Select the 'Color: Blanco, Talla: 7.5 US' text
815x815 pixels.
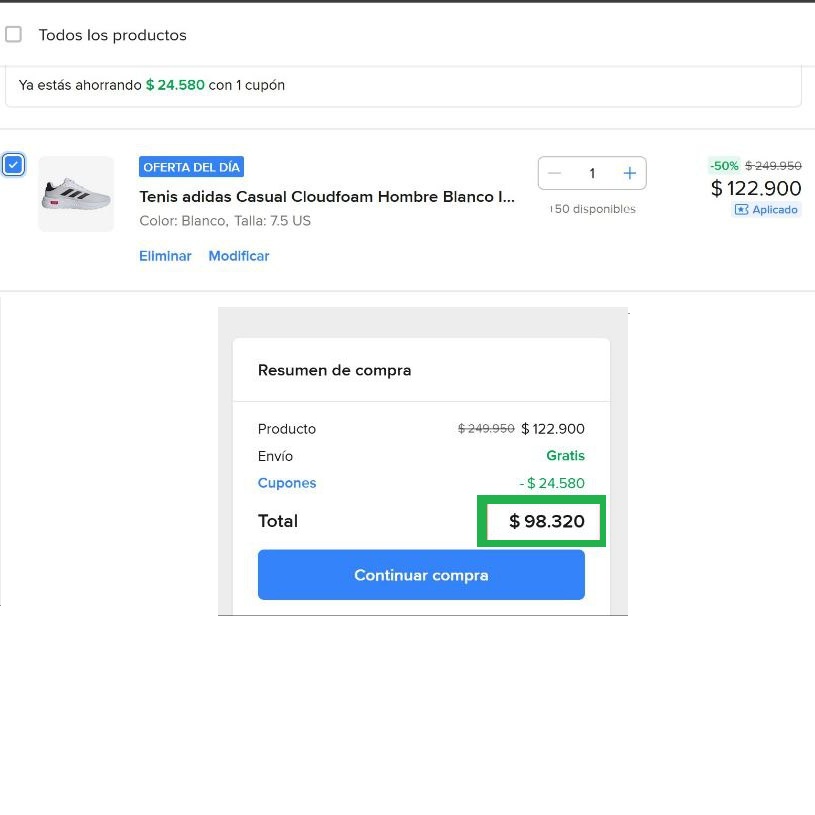(x=225, y=221)
